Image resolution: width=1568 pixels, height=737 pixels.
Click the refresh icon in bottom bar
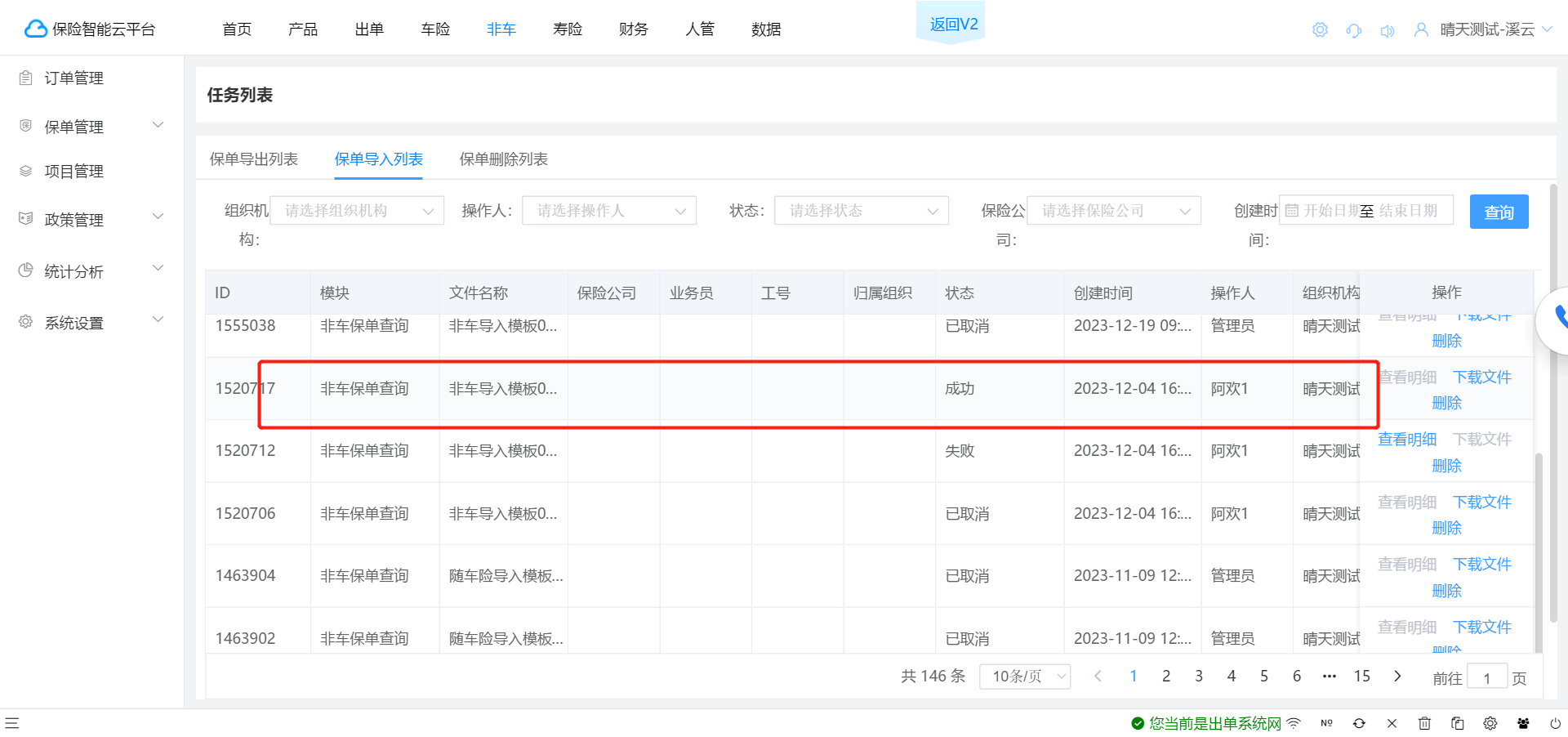tap(1359, 723)
